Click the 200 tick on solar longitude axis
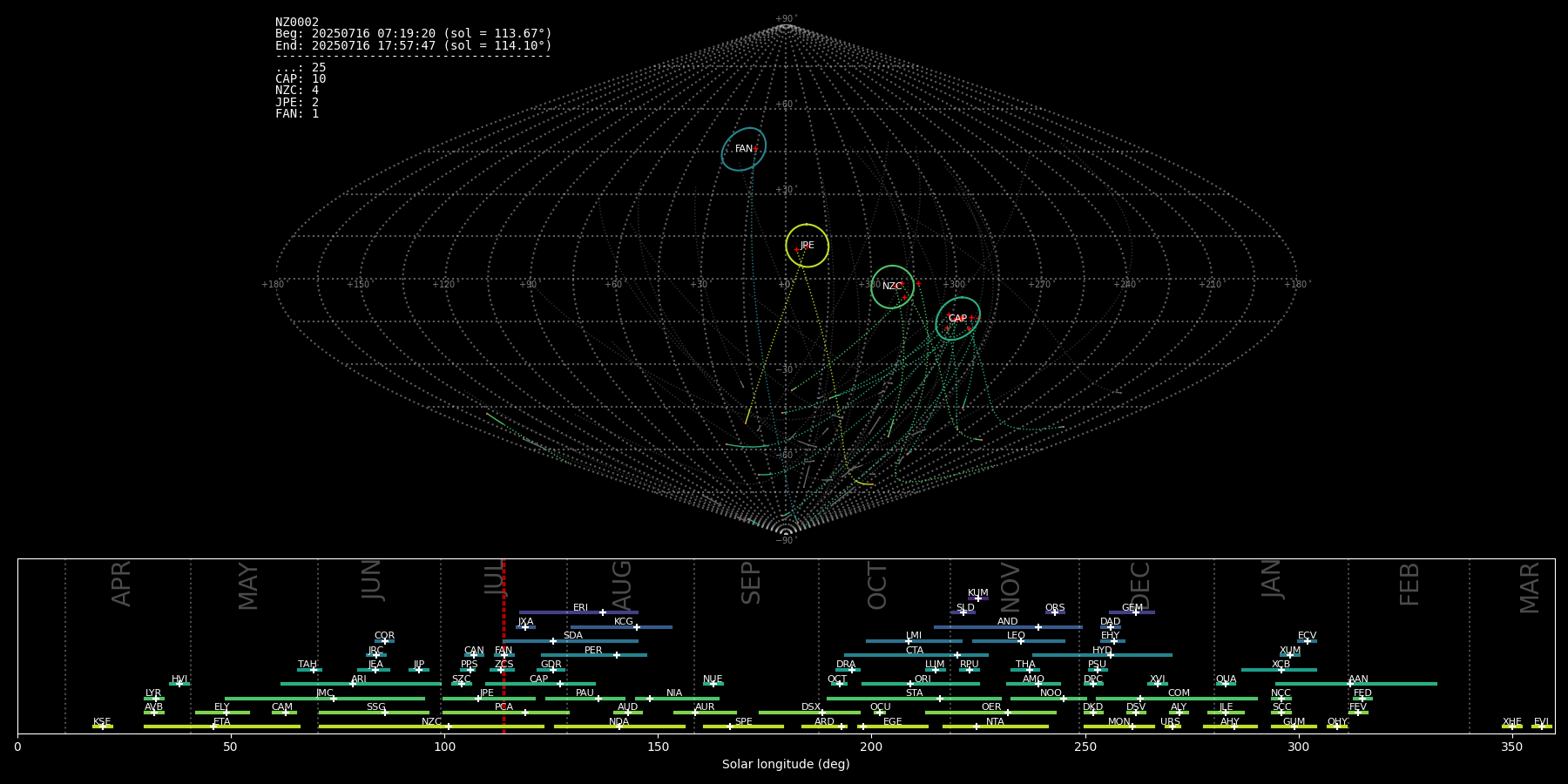The height and width of the screenshot is (784, 1568). [x=871, y=747]
